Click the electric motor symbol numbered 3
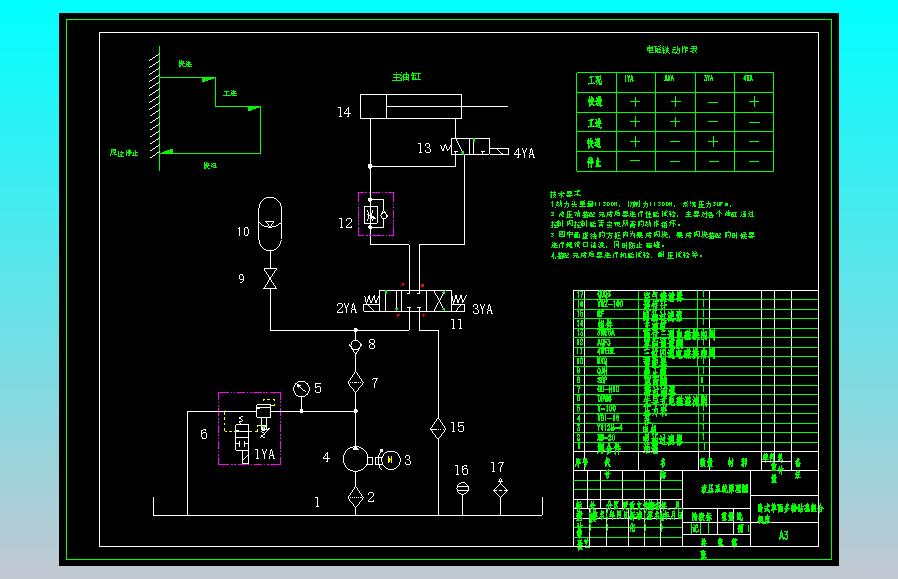The image size is (898, 579). pos(391,460)
